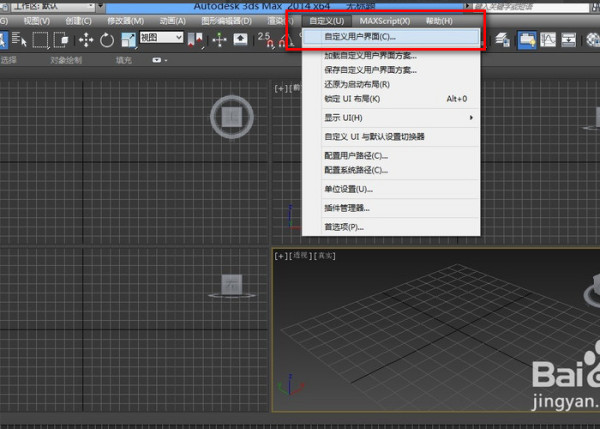Screen dimensions: 600x429
Task: Choose 保存自定义用户界面方案... entry
Action: [391, 70]
